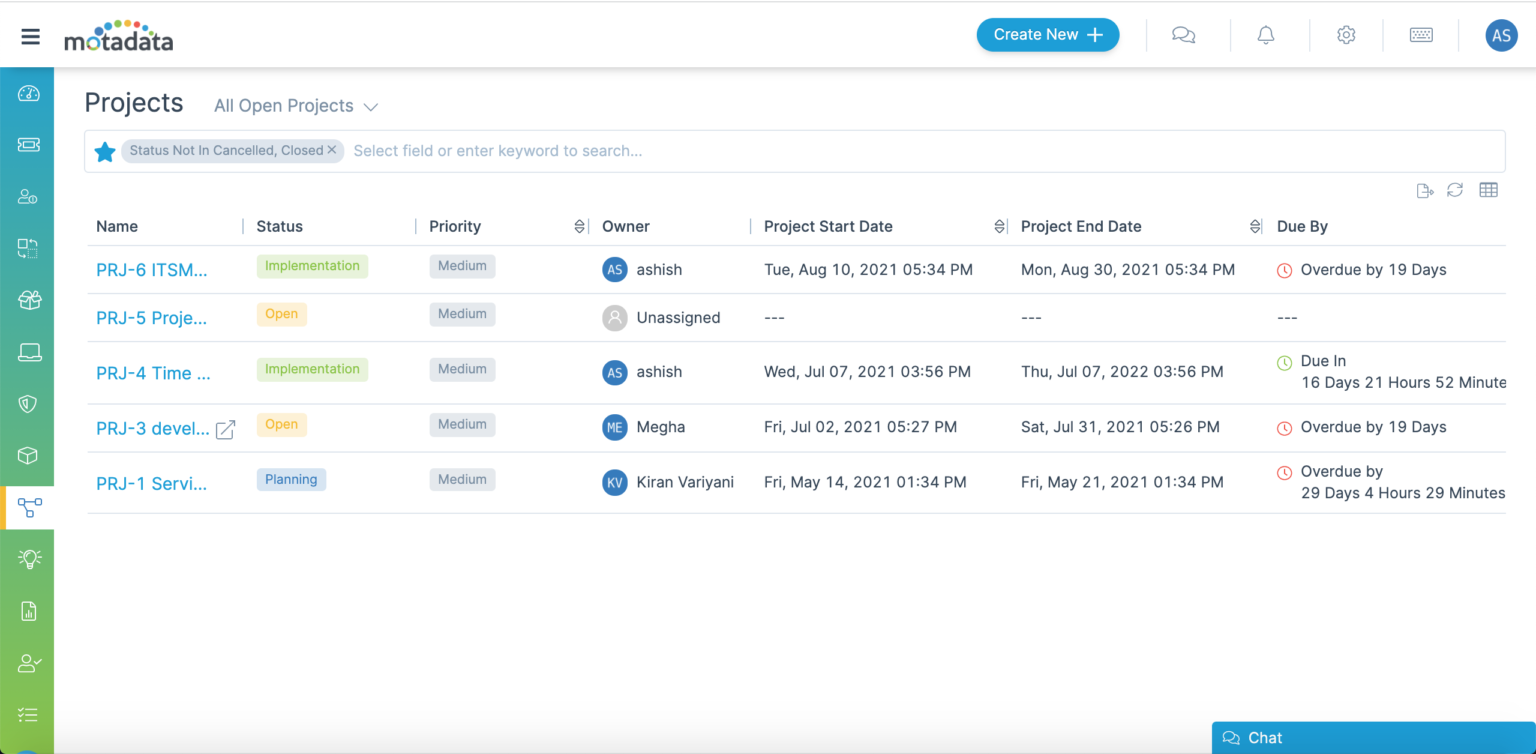Remove the Status Not In filter tag
This screenshot has width=1536, height=754.
click(x=332, y=150)
